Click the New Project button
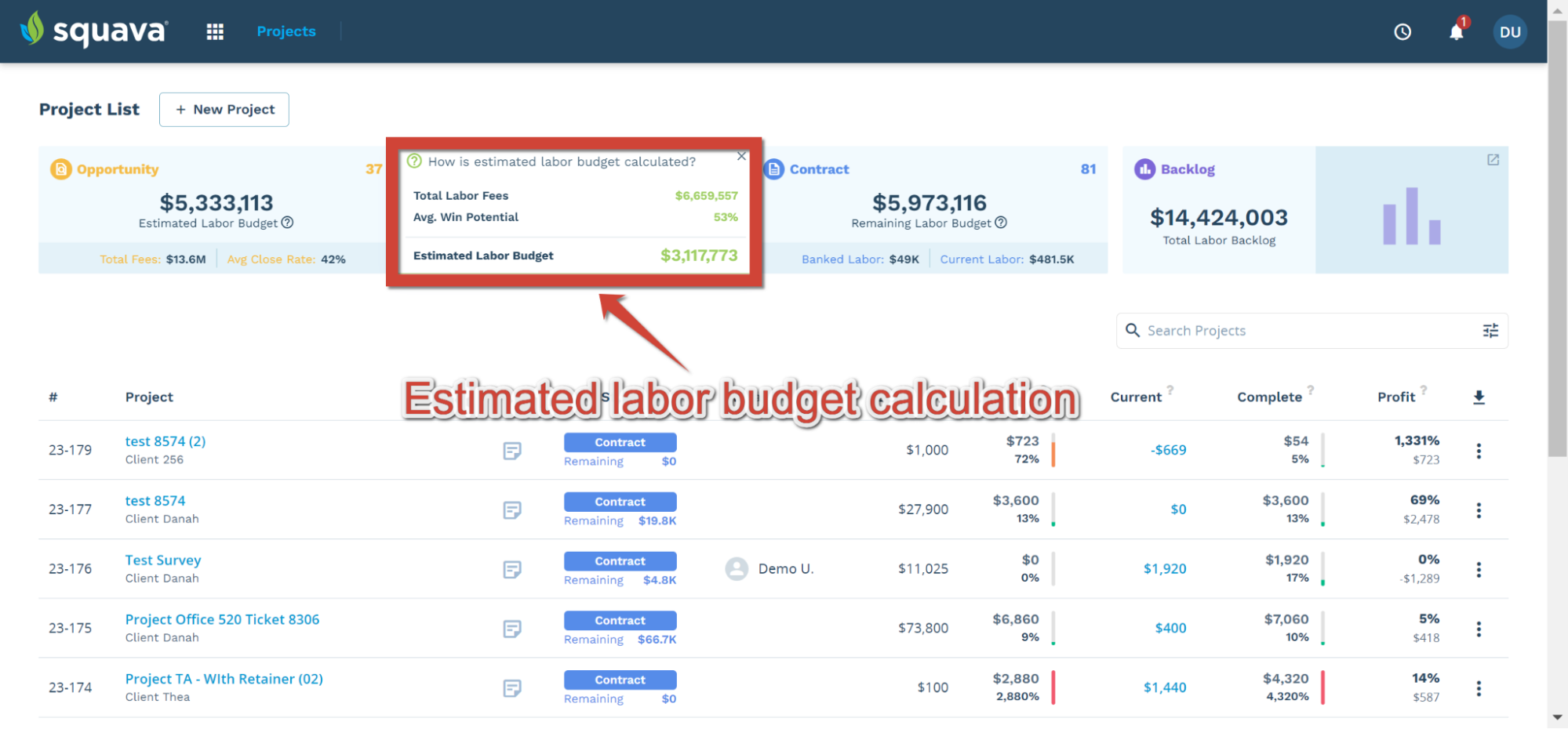Viewport: 1568px width, 729px height. point(224,110)
